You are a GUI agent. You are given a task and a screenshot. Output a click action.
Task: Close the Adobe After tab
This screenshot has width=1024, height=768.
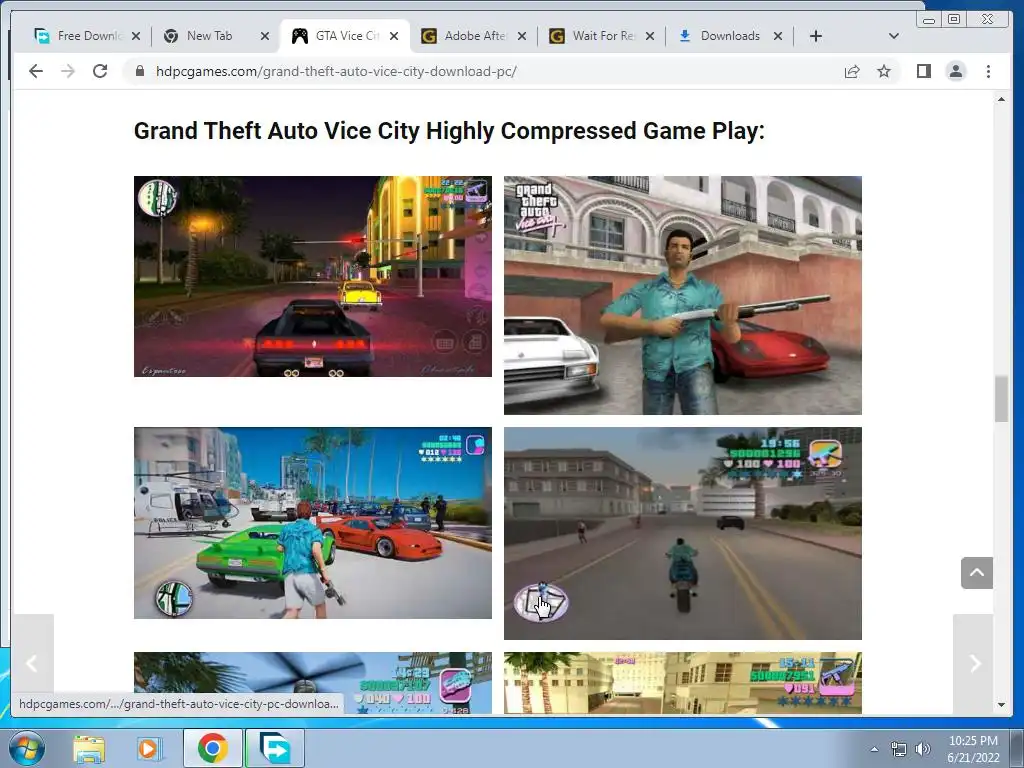point(522,36)
